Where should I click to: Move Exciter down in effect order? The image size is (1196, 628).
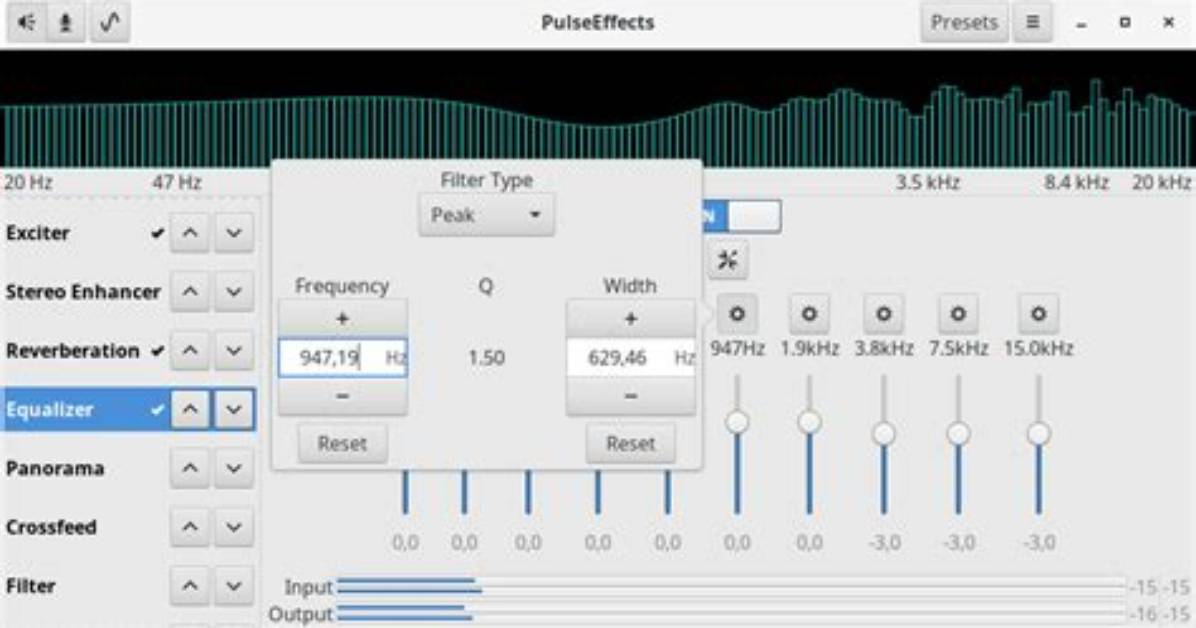[233, 233]
